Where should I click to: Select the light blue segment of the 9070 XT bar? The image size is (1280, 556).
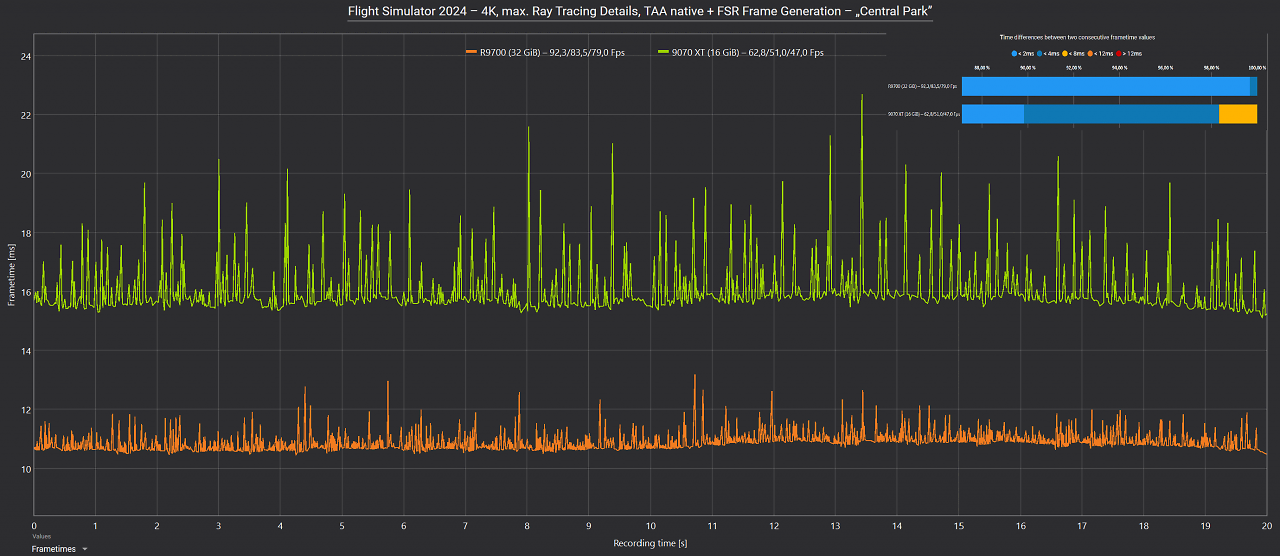(x=993, y=114)
